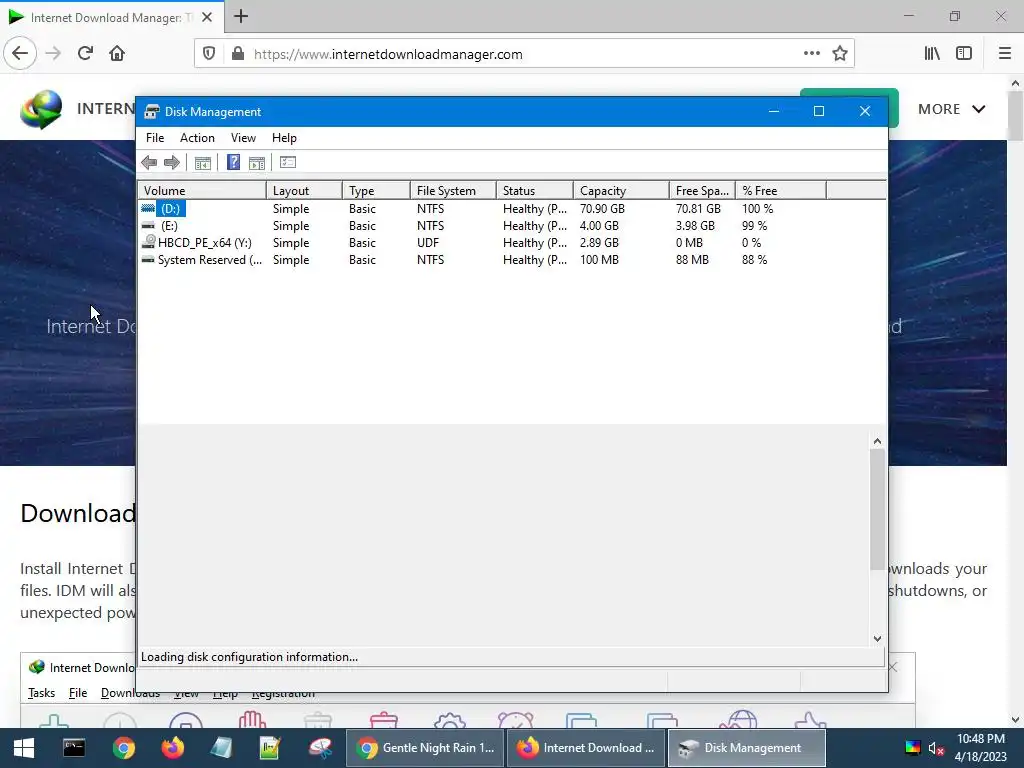This screenshot has height=768, width=1024.
Task: Open a new Firefox tab with plus button
Action: point(241,16)
